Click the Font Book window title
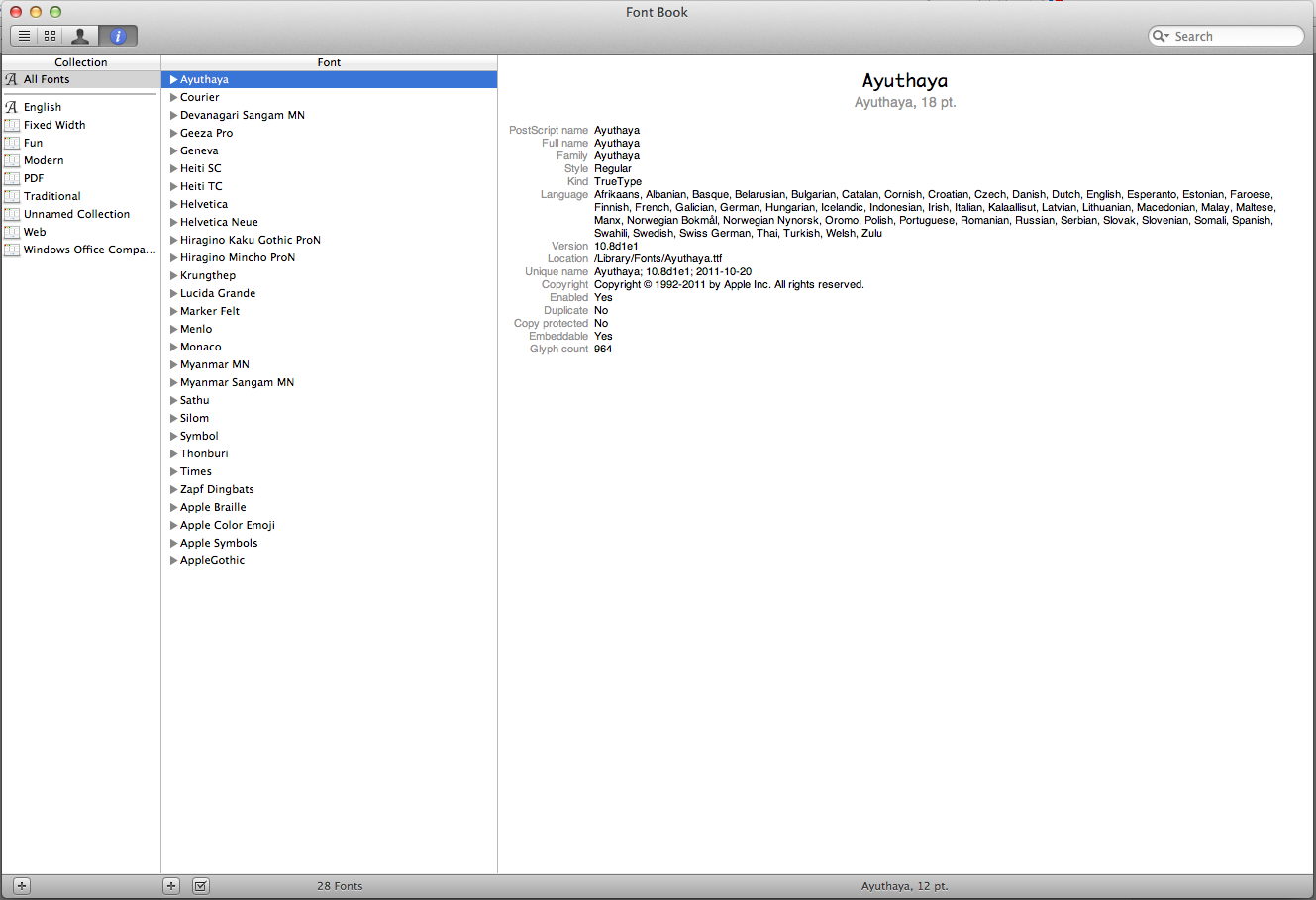 point(657,12)
